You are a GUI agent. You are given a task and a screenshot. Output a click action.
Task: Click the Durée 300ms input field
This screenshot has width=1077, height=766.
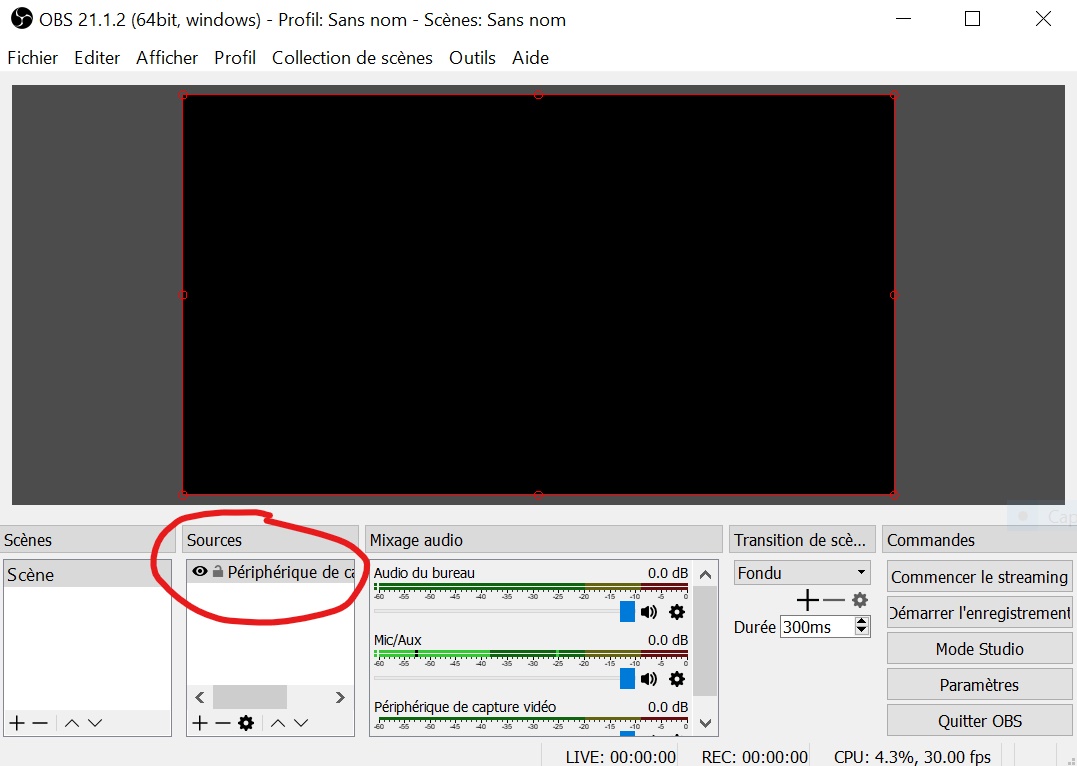click(x=817, y=627)
